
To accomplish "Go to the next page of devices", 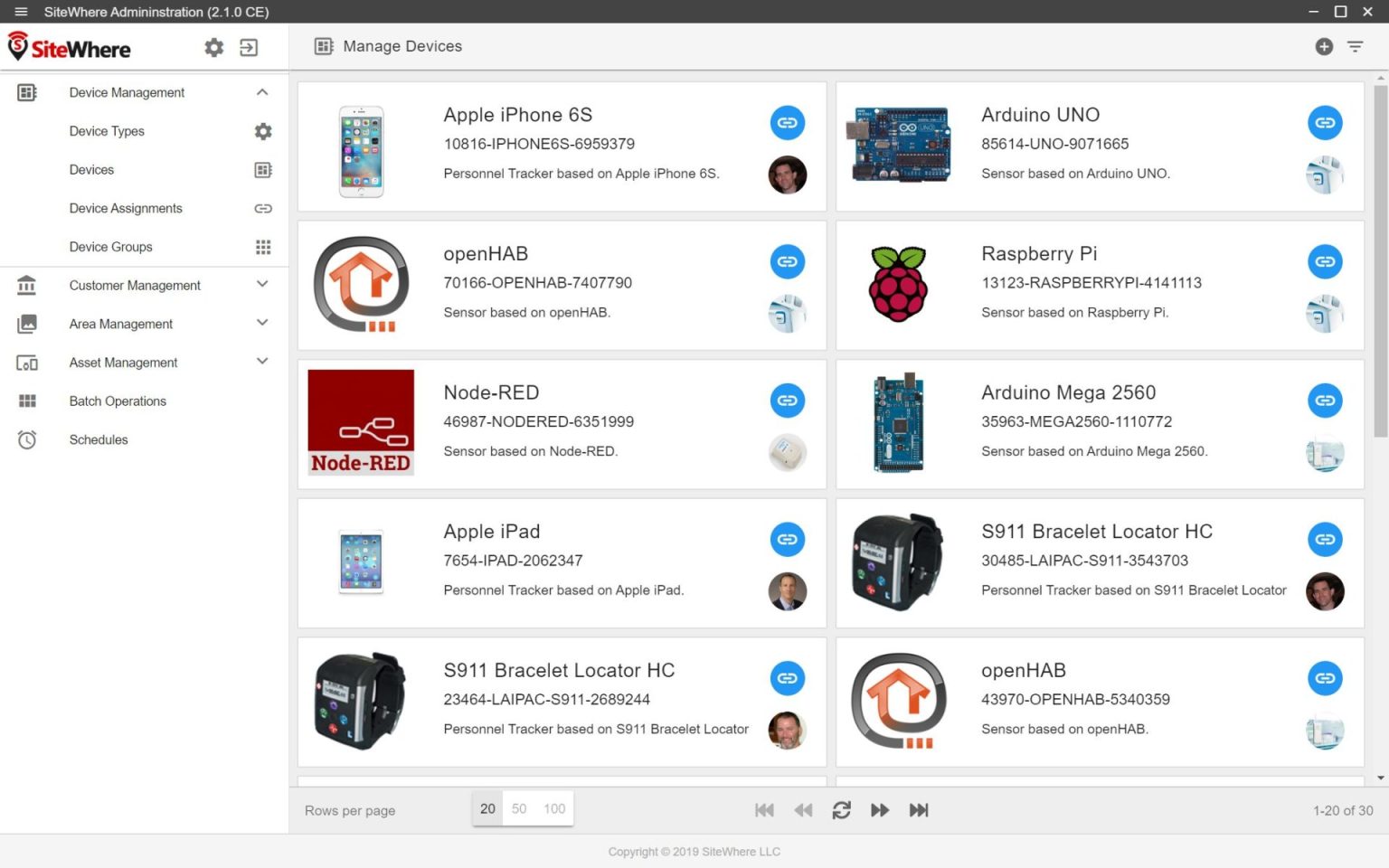I will coord(879,810).
